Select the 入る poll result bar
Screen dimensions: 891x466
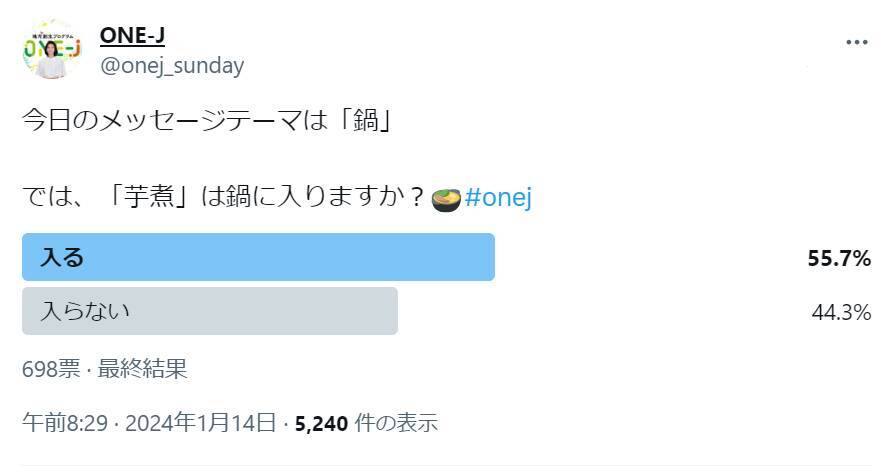click(258, 257)
